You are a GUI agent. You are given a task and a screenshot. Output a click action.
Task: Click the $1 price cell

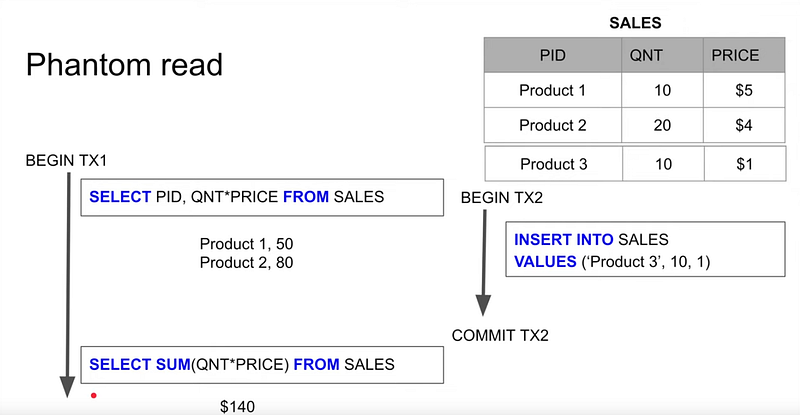point(745,164)
